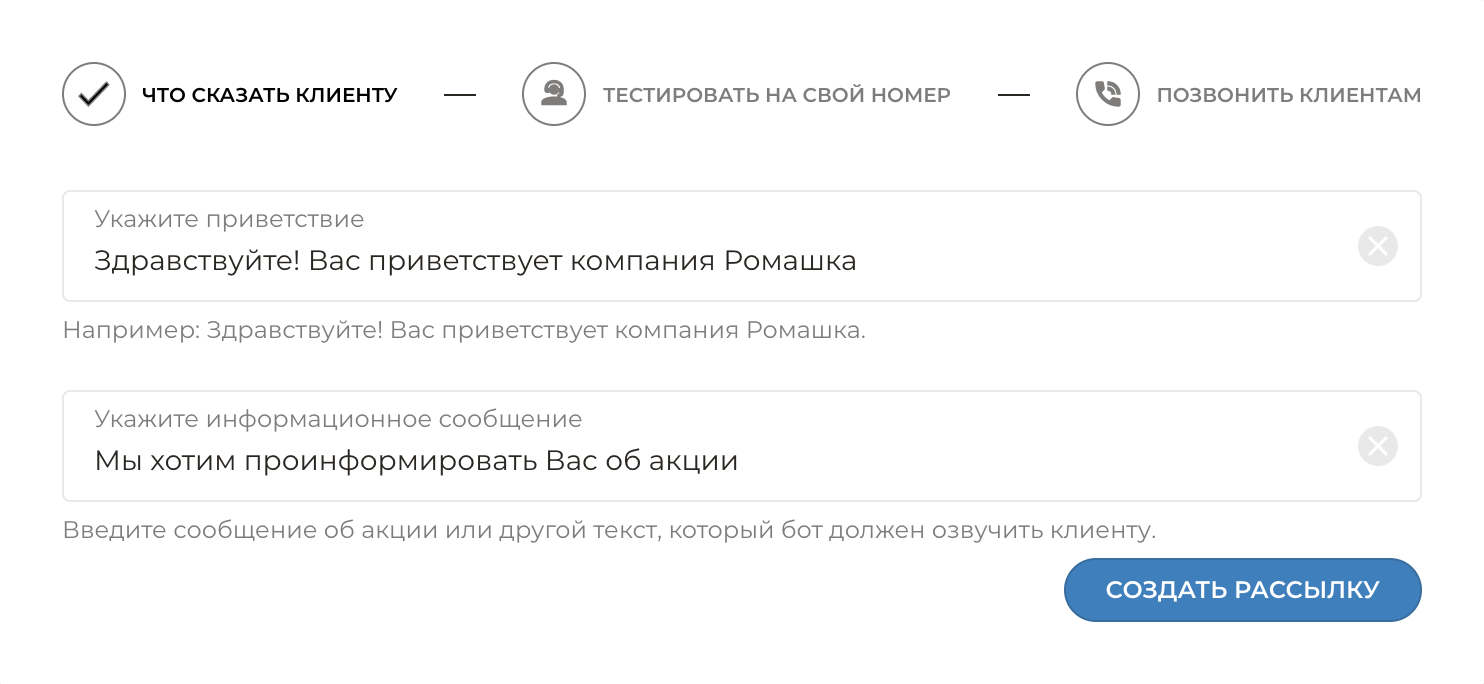Switch to the ЧТО СКАЗАТЬ КЛИЕНТУ step
The image size is (1484, 684).
click(x=268, y=94)
